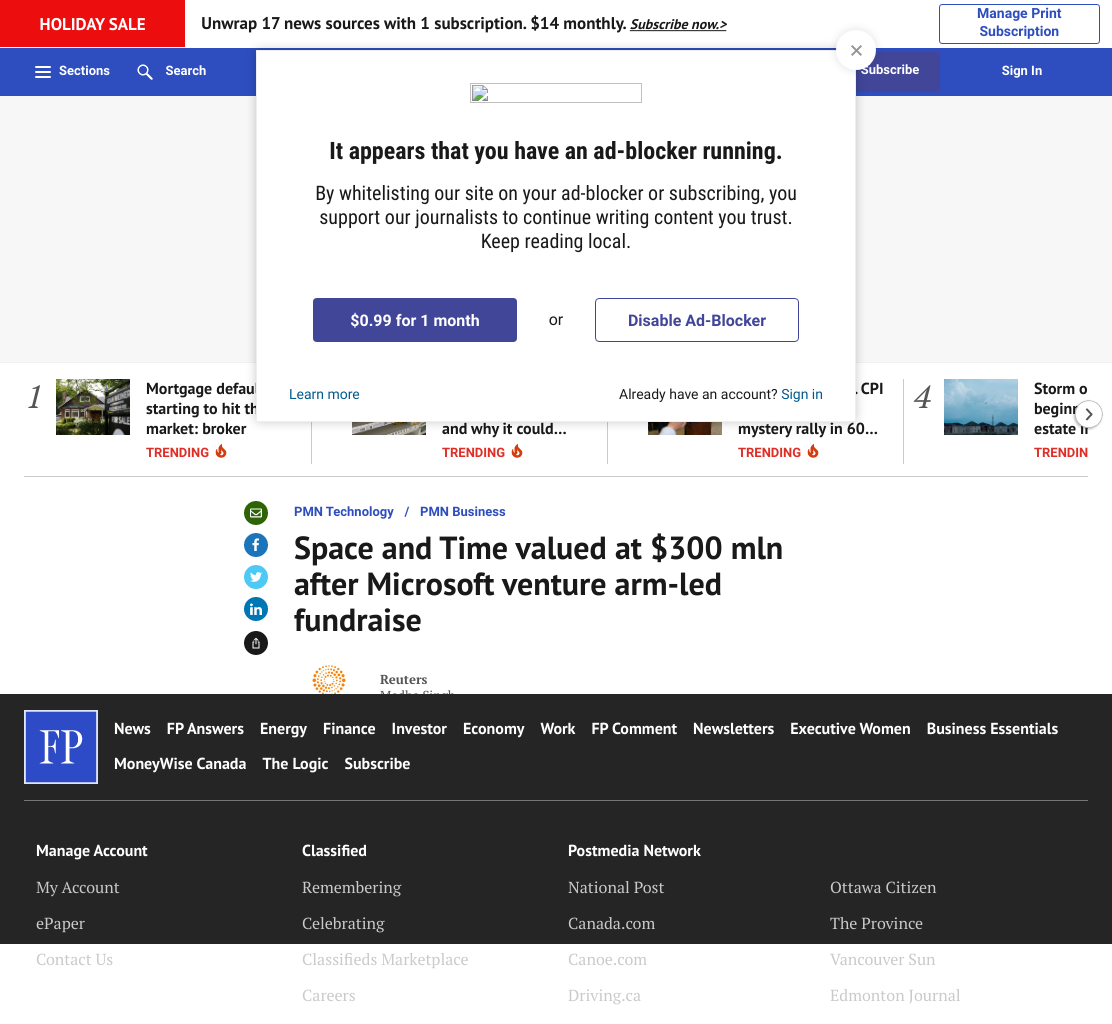Visit Ottawa Citizen link
Image resolution: width=1112 pixels, height=1024 pixels.
[883, 888]
